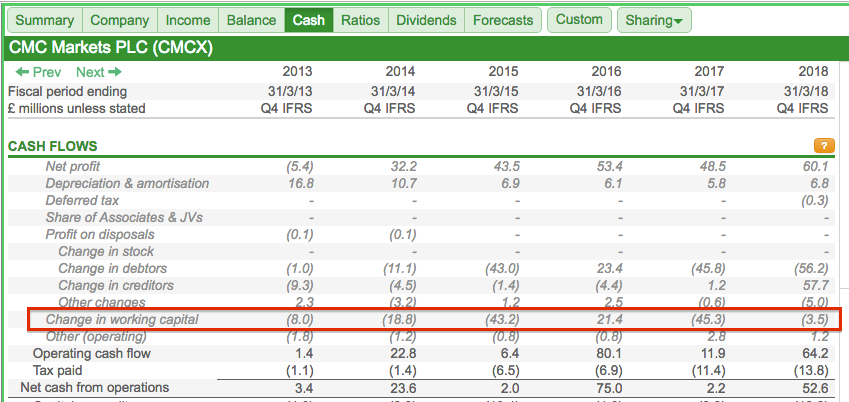Click the 31/3/13 fiscal period date

[x=290, y=92]
